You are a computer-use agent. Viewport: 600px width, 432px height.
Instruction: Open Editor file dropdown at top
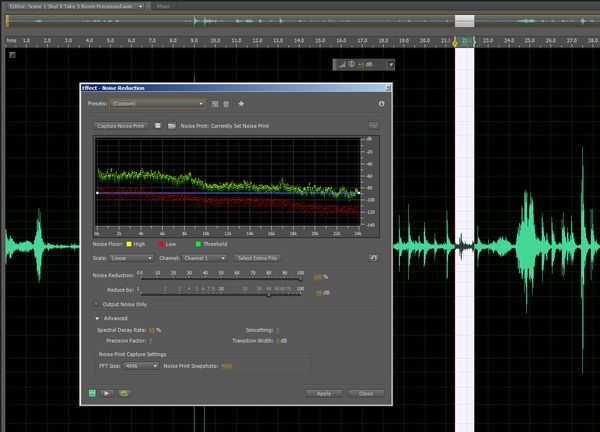141,7
